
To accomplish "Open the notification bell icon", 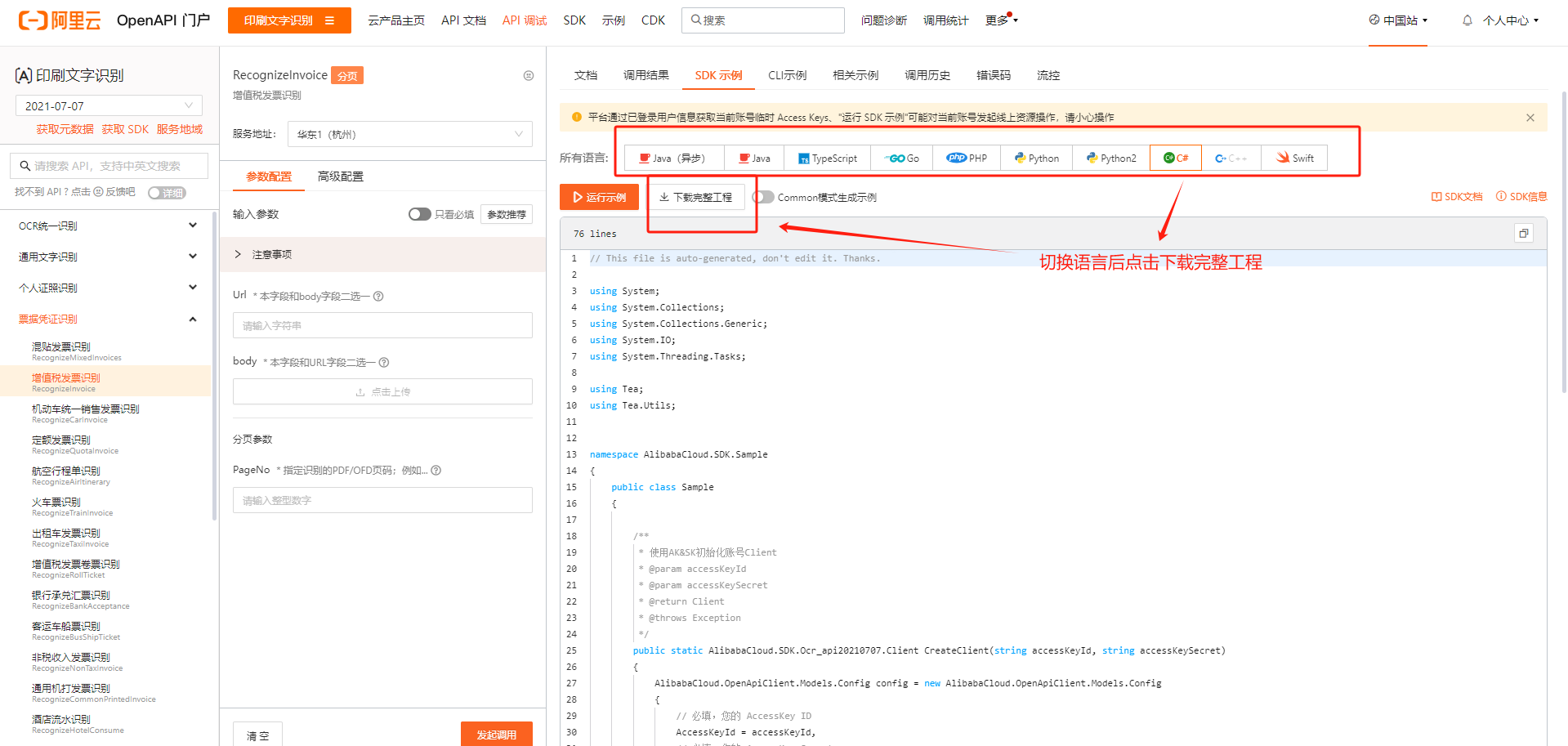I will coord(1467,20).
